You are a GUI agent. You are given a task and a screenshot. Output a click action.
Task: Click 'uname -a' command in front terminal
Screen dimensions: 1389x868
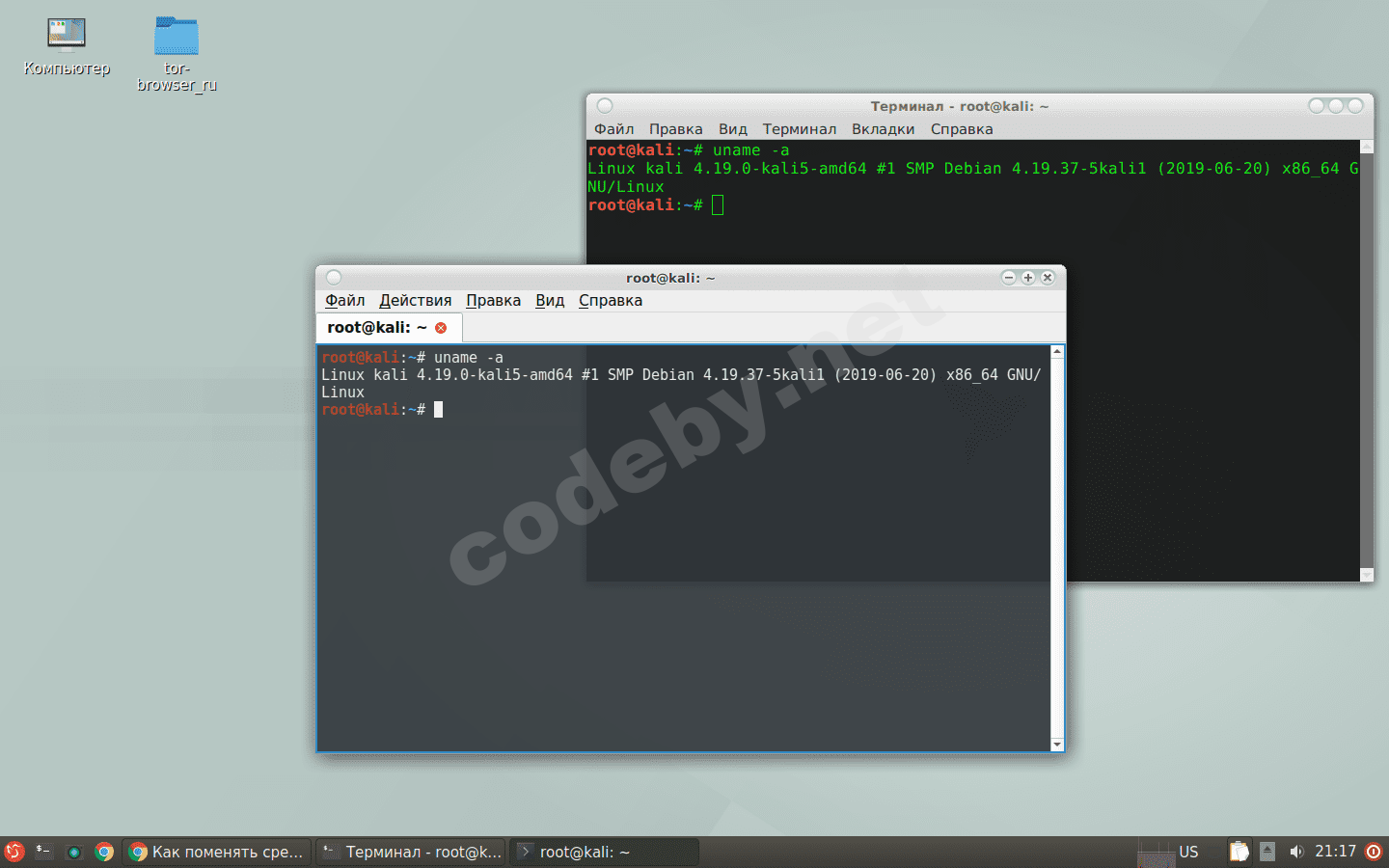pos(469,358)
